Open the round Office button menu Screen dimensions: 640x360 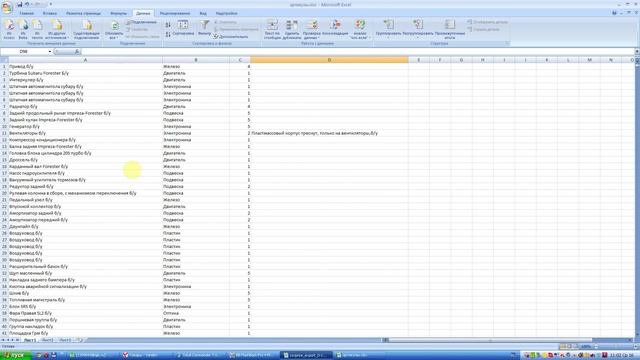click(7, 8)
